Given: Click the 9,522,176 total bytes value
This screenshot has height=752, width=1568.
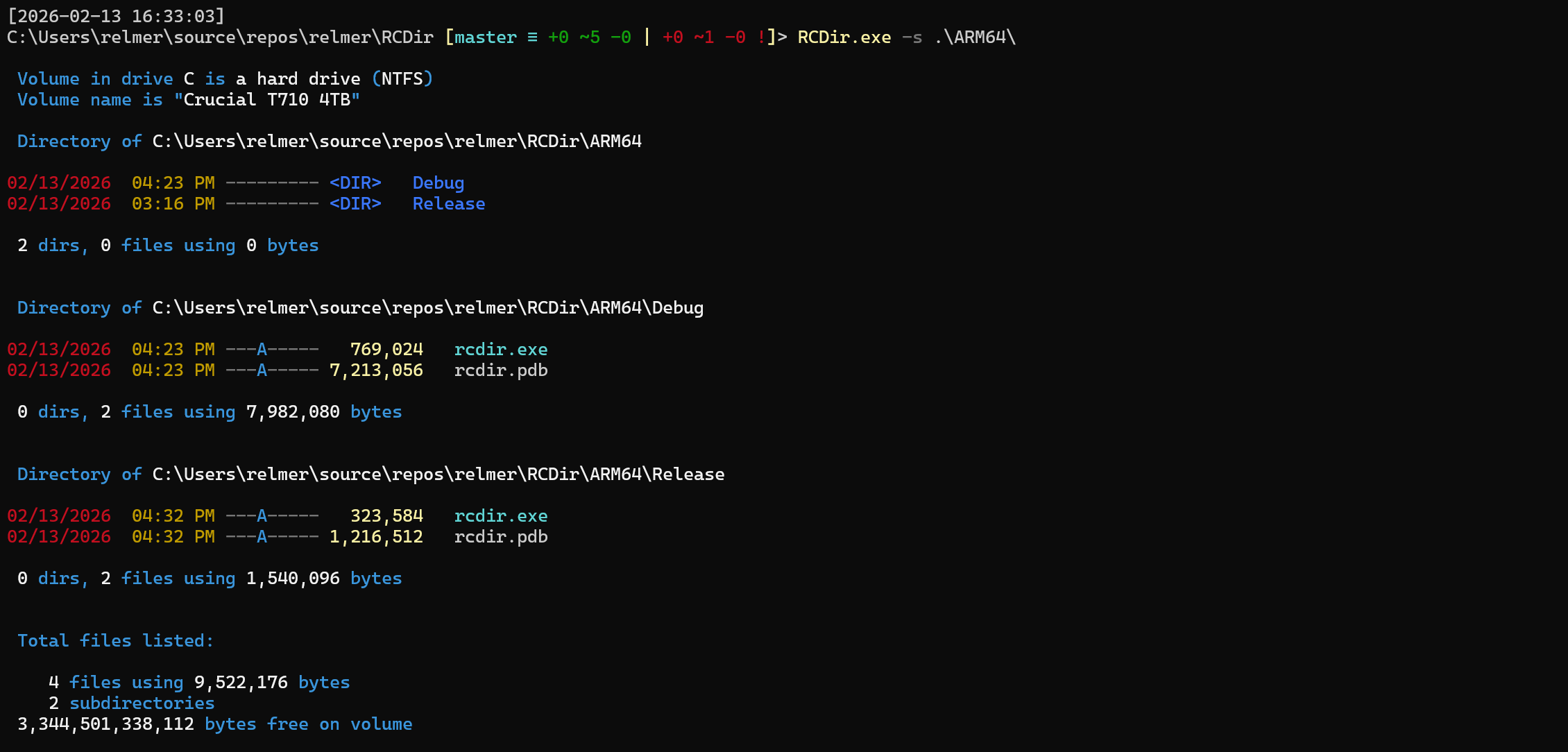Looking at the screenshot, I should tap(241, 683).
